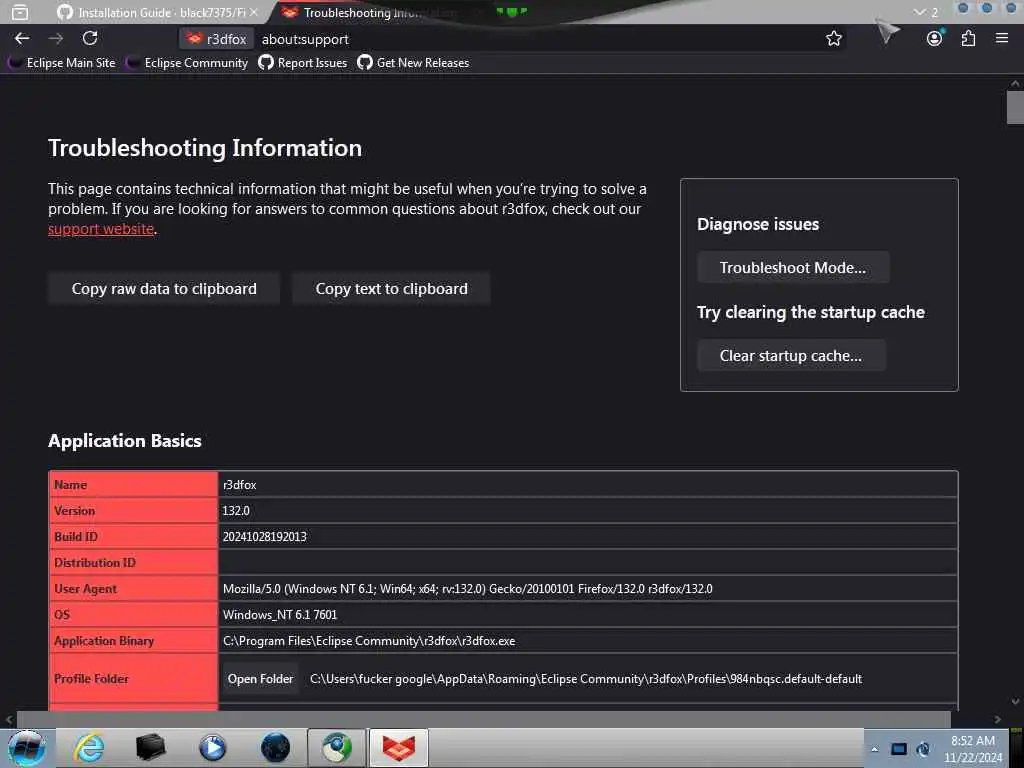1024x768 pixels.
Task: Switch to the r3dfox taskbar button
Action: (x=399, y=748)
